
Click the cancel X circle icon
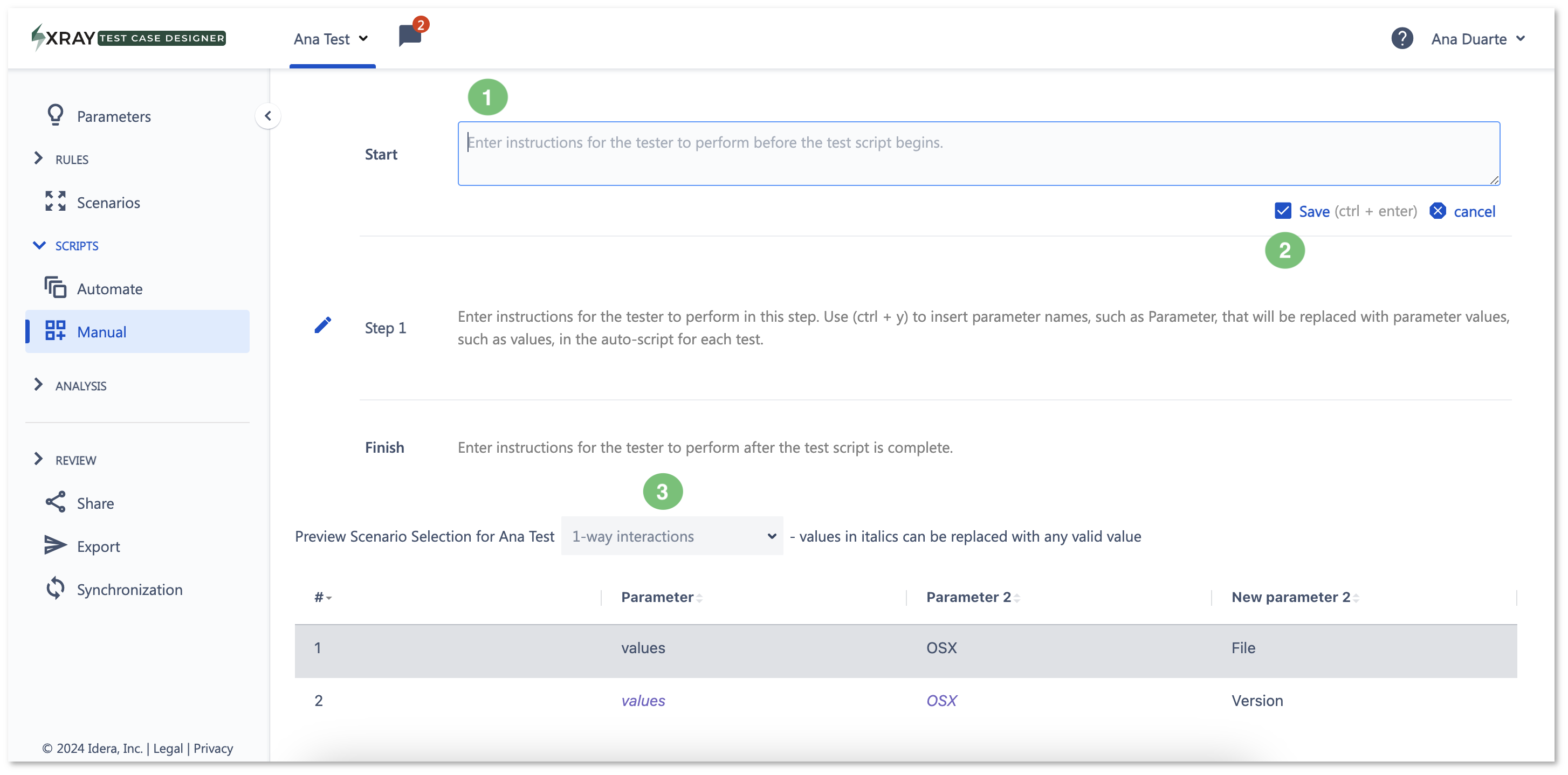click(1438, 211)
